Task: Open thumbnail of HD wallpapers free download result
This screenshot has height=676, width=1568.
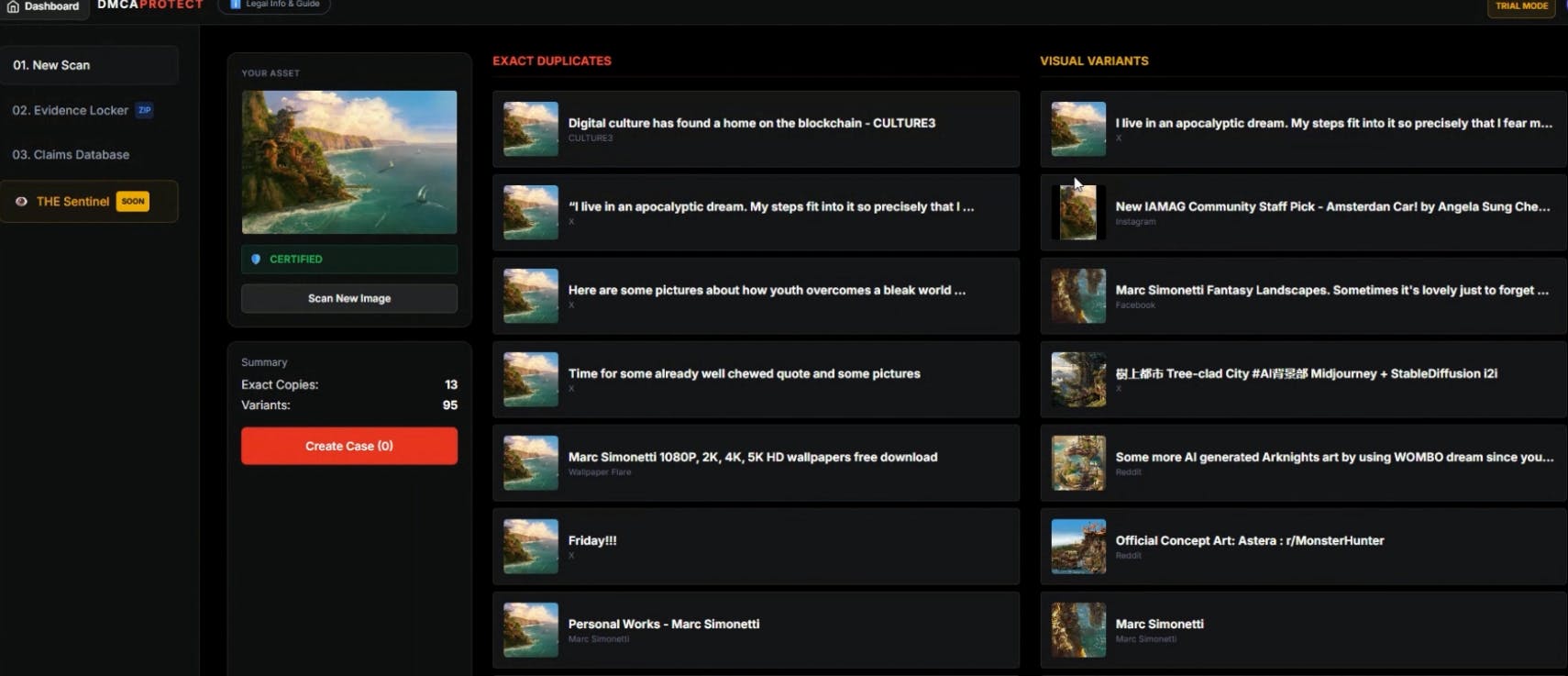Action: [531, 462]
